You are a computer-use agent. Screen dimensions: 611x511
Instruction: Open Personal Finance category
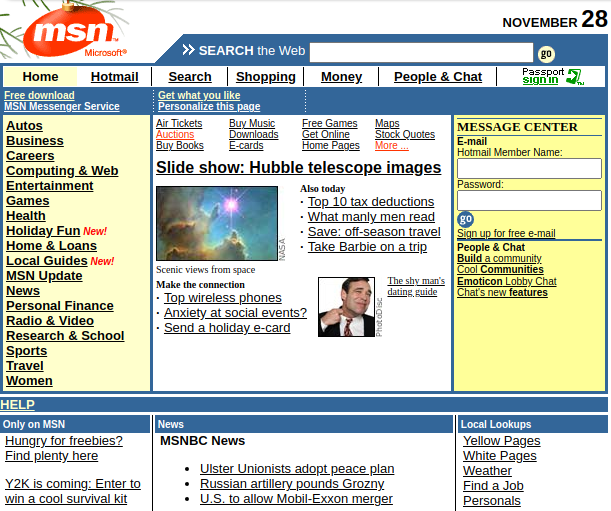pos(60,306)
